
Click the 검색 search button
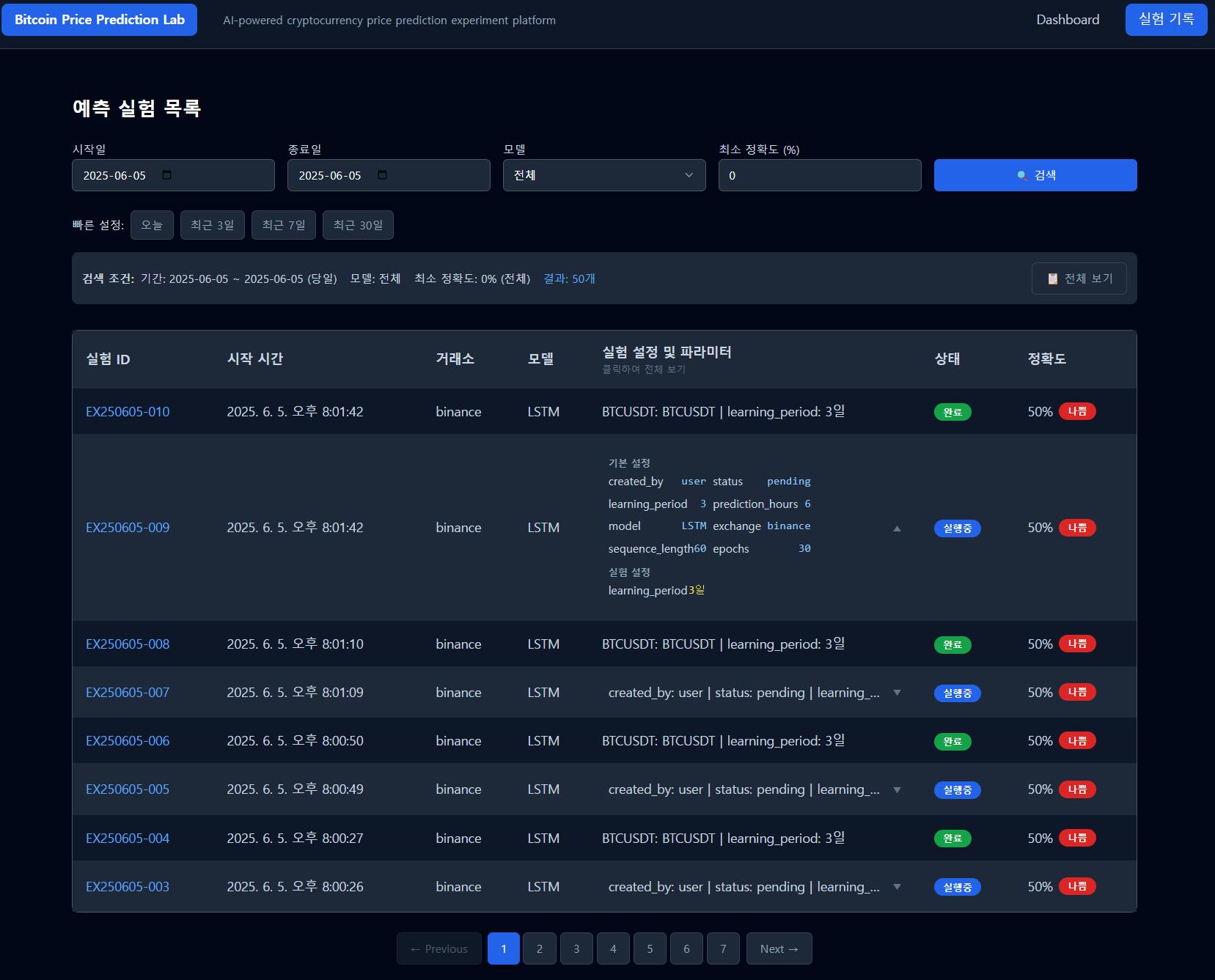click(x=1035, y=175)
